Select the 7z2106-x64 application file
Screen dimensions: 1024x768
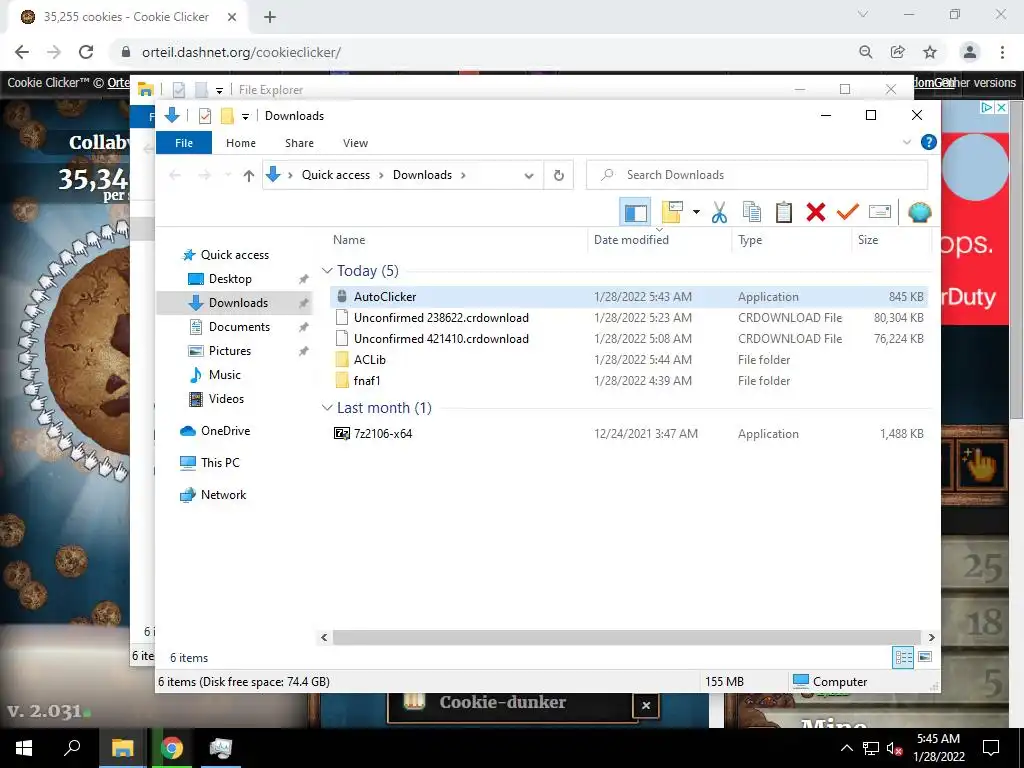click(628, 434)
